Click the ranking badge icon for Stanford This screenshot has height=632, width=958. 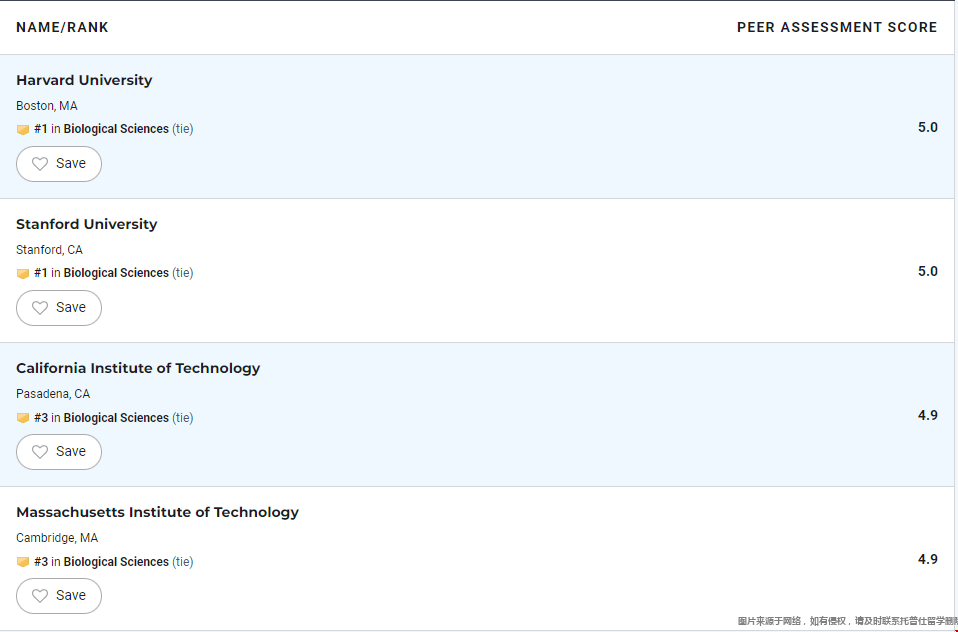coord(23,274)
